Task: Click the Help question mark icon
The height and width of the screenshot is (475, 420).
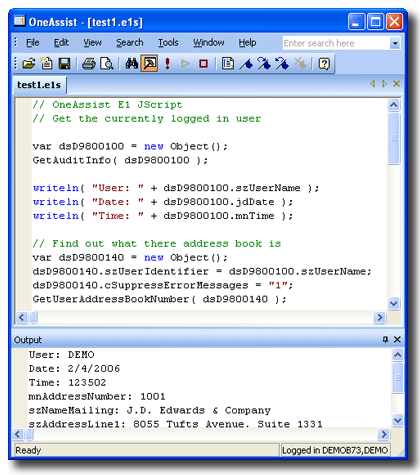Action: coord(324,63)
